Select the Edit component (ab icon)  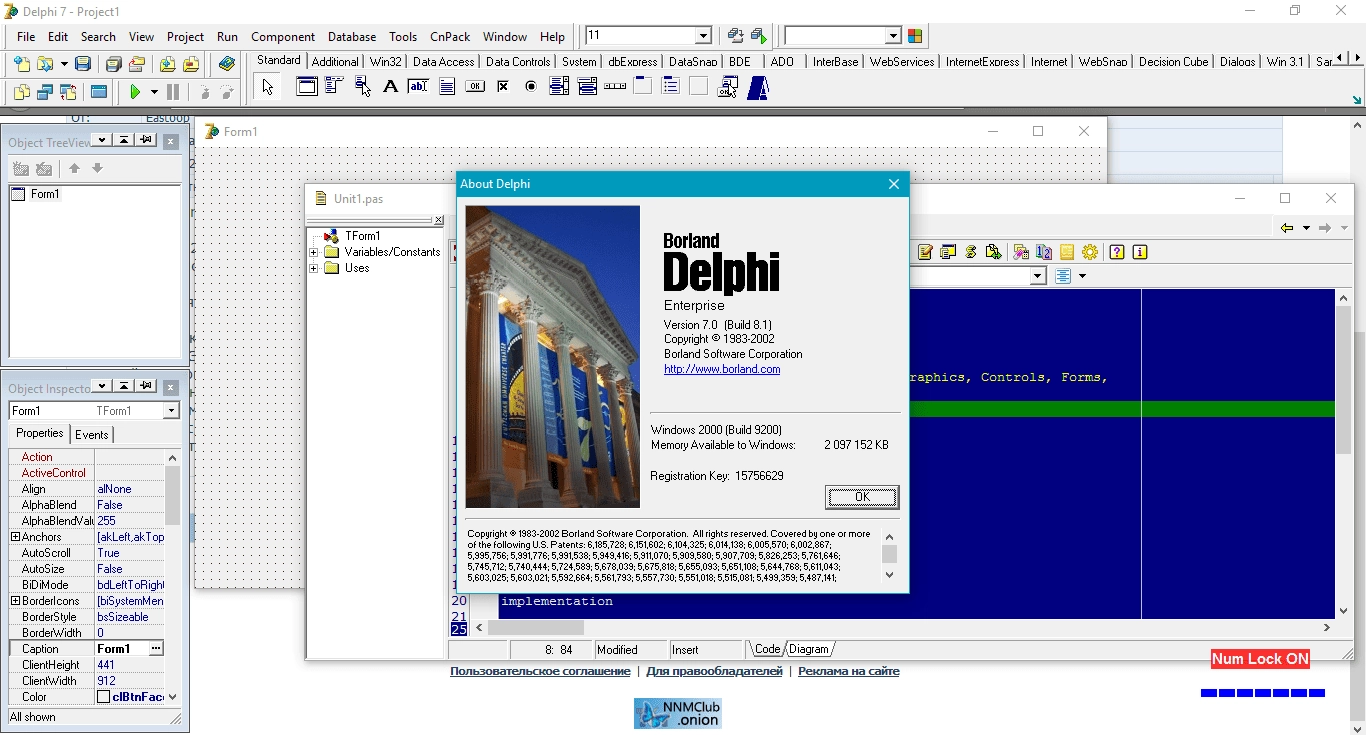[418, 87]
